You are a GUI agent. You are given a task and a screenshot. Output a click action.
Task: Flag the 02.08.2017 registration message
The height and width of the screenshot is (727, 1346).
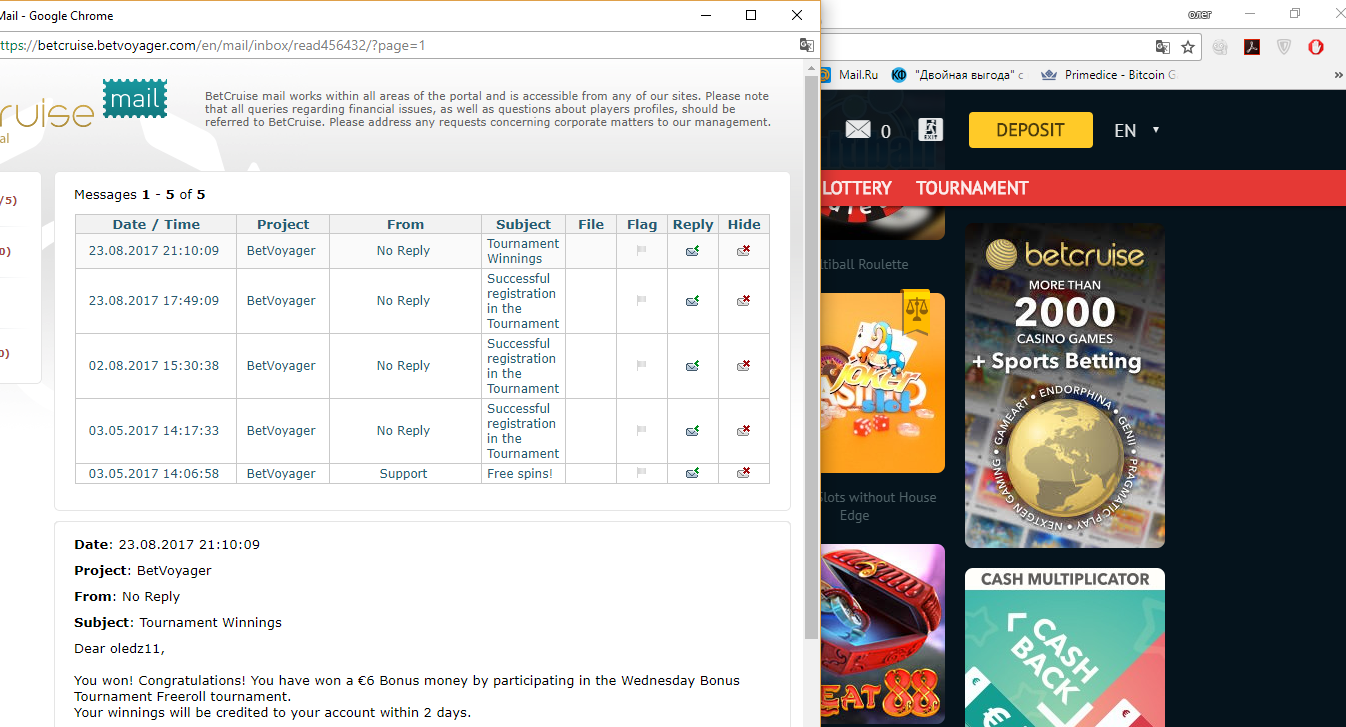click(x=641, y=366)
